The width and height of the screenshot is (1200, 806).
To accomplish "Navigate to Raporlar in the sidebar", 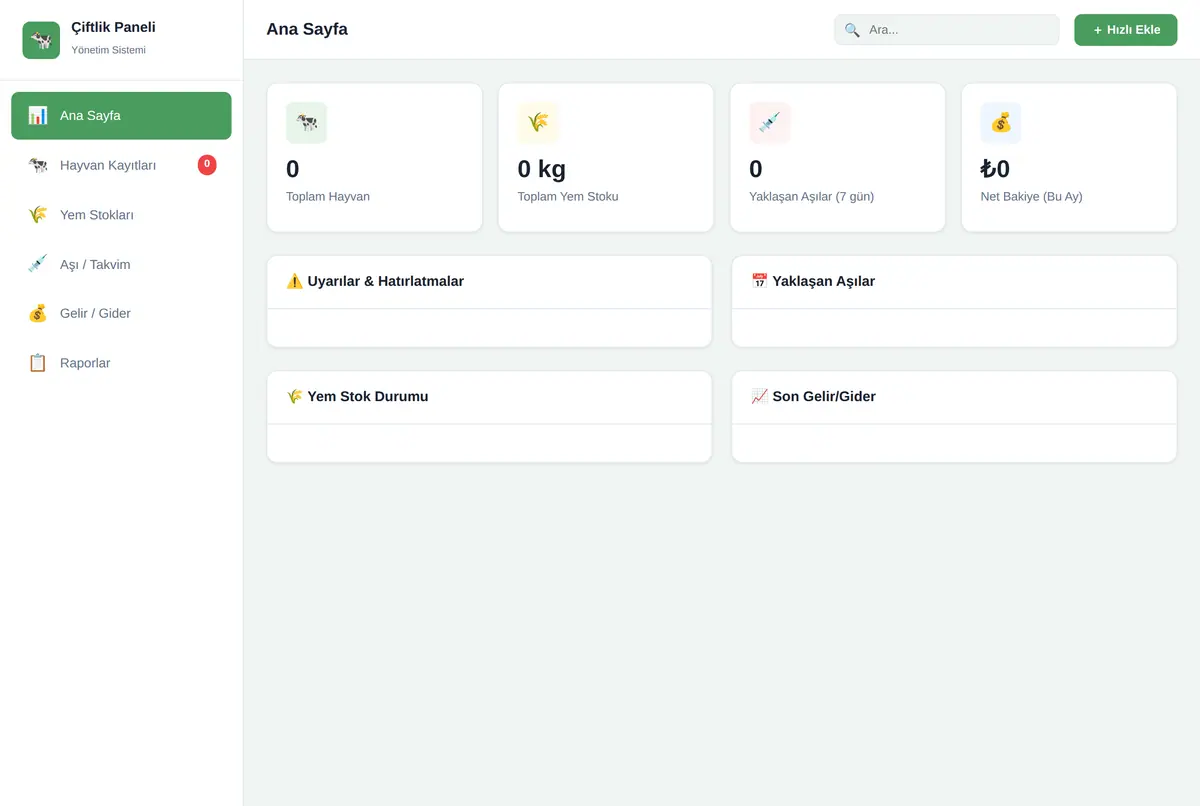I will 121,363.
